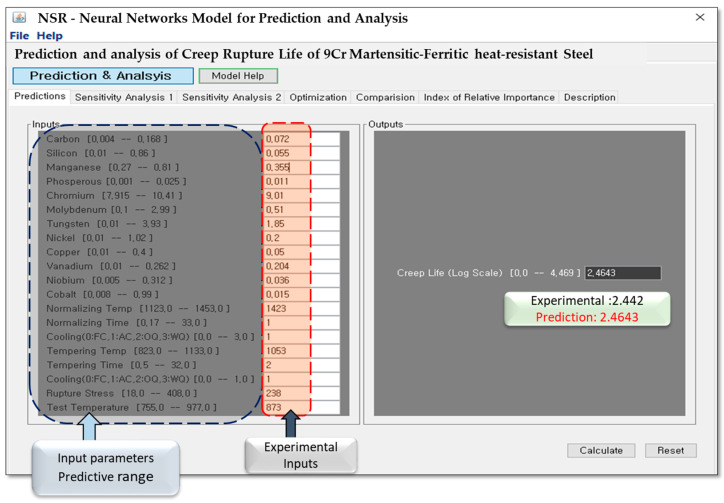This screenshot has width=724, height=503.
Task: Click the Tempering Time [0,5 -- 32,0] label
Action: pos(121,365)
